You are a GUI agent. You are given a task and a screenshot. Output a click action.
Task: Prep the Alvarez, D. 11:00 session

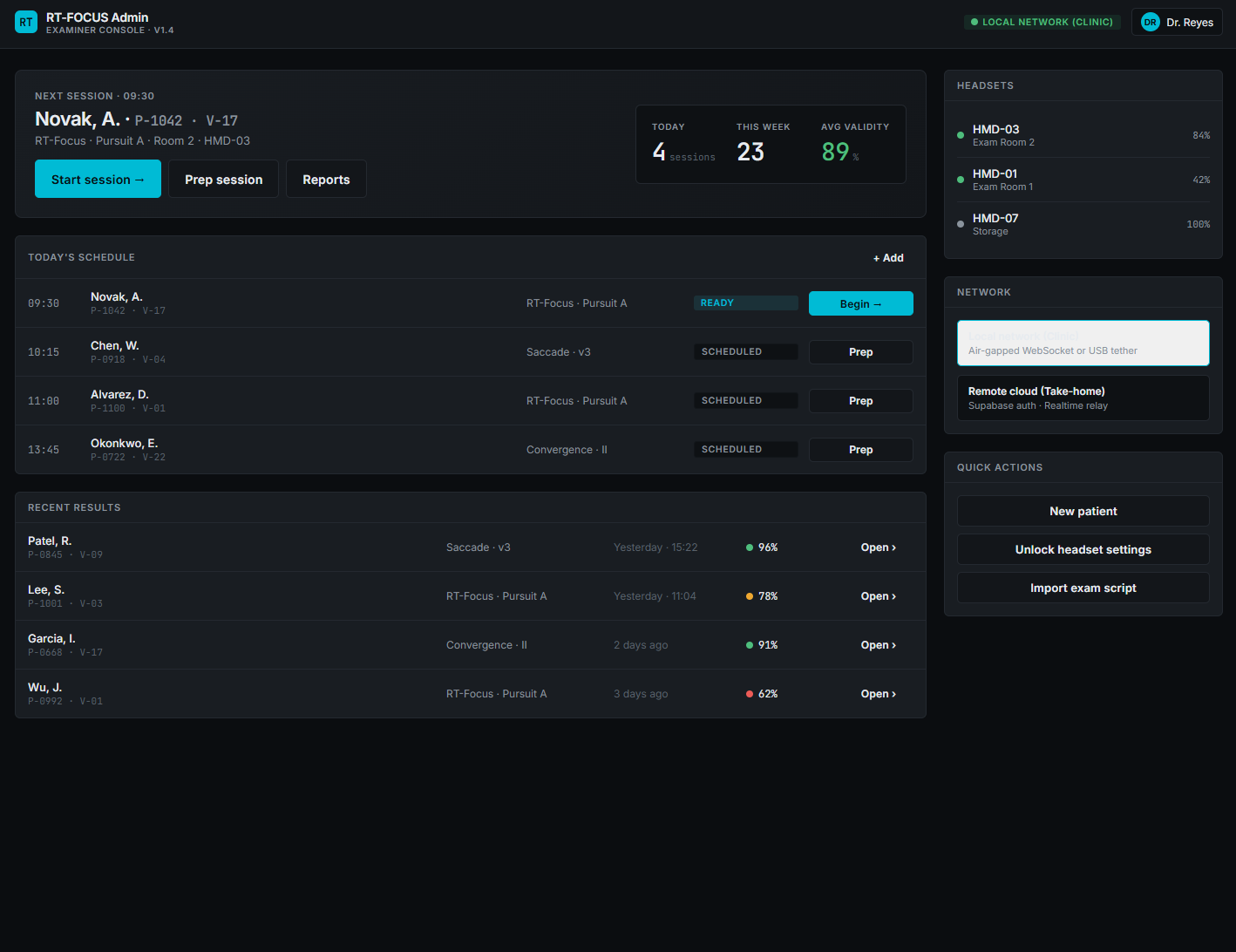tap(860, 401)
